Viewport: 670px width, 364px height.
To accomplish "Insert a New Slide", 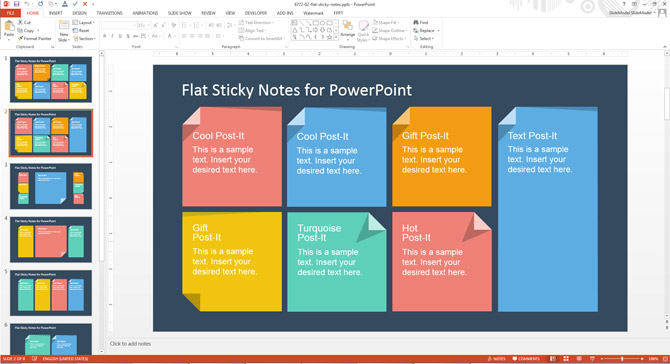I will coord(64,31).
